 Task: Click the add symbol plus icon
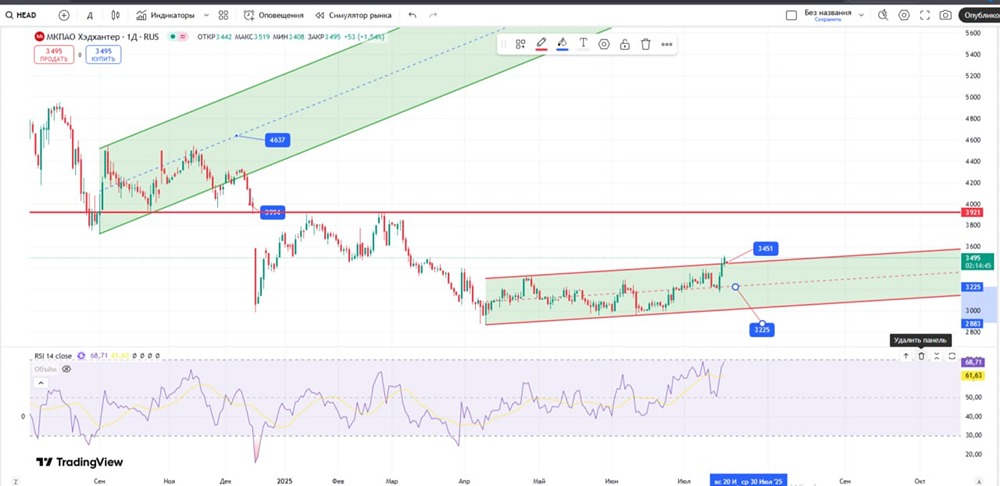(x=64, y=15)
